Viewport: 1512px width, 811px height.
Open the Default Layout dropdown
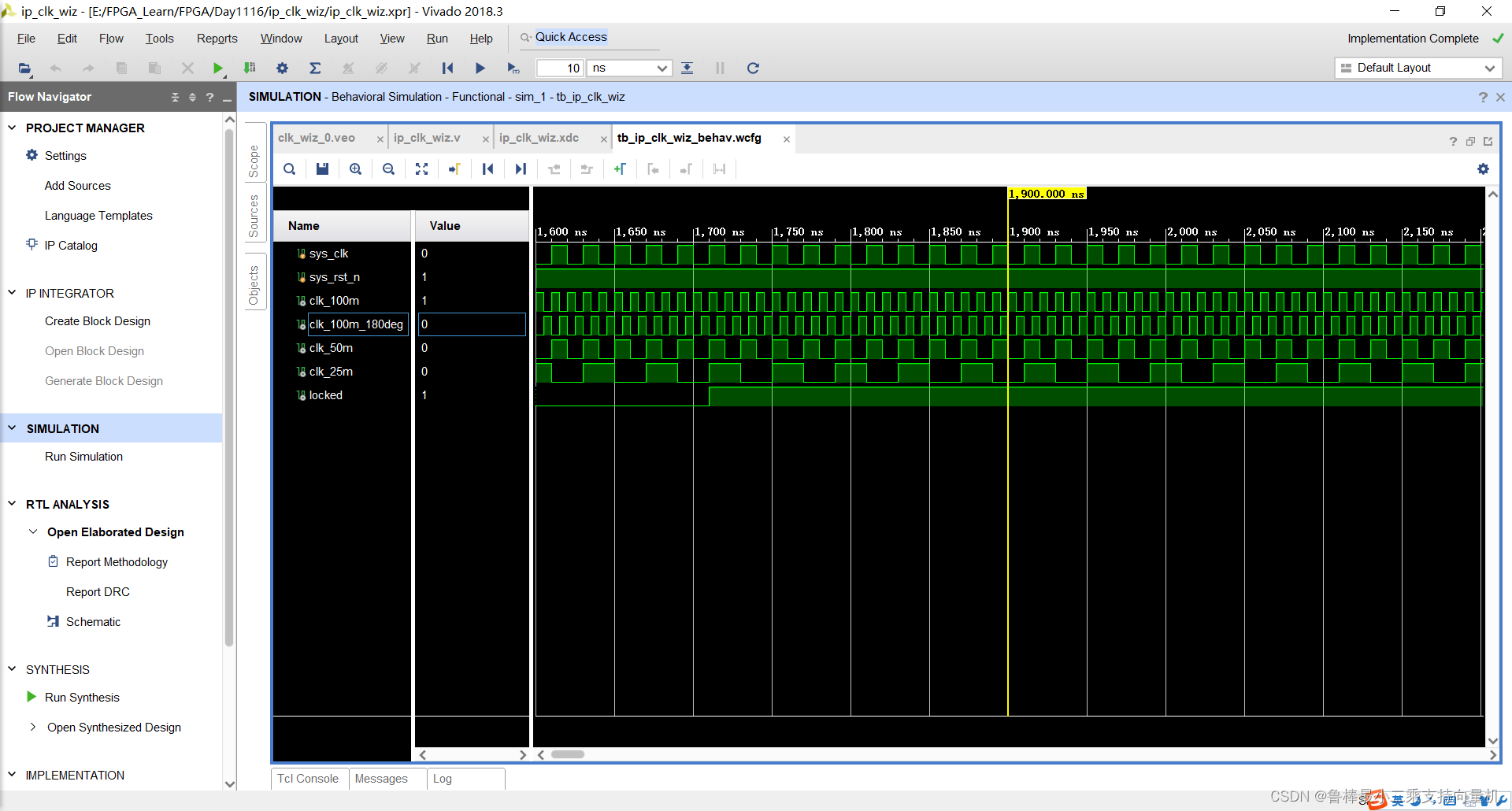(1418, 68)
